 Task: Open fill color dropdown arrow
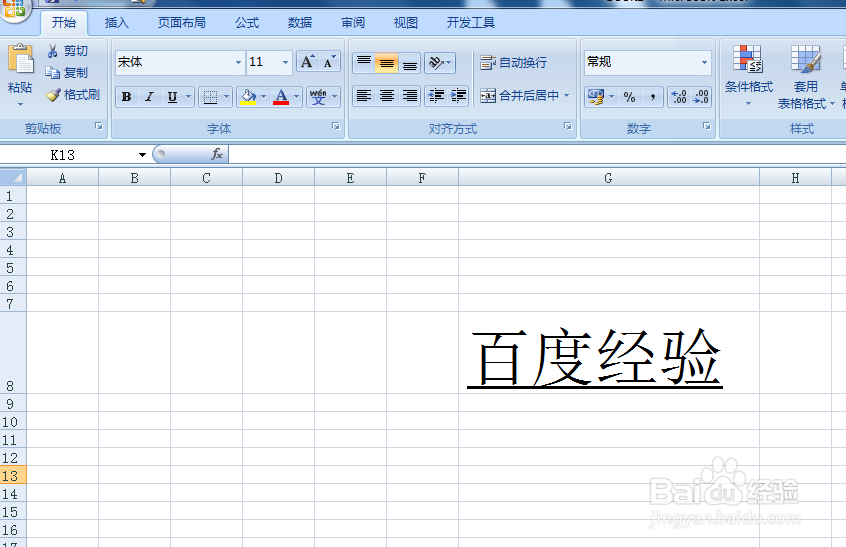263,97
